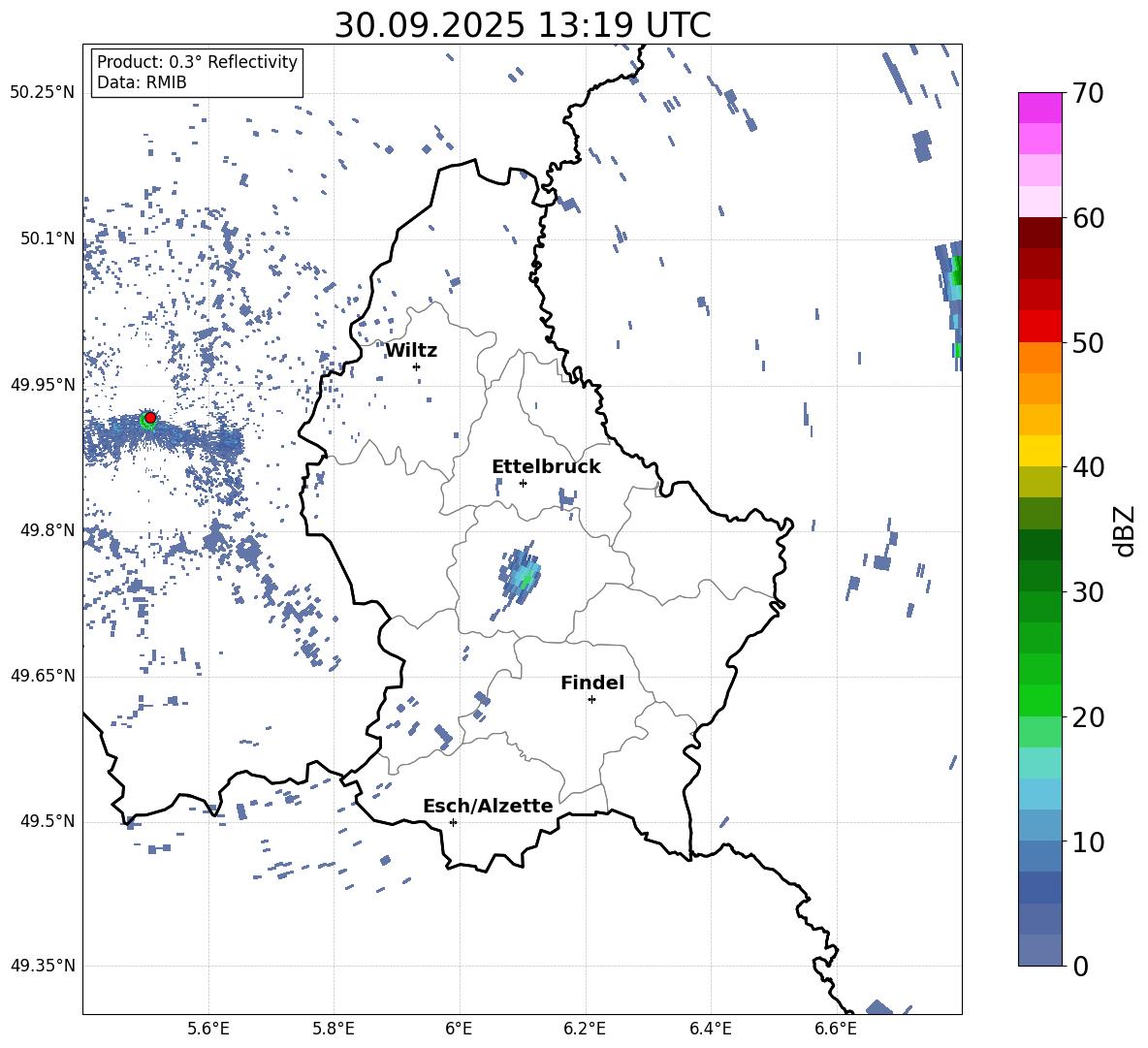
Task: Click the 40 tick on colorbar
Action: (1088, 467)
